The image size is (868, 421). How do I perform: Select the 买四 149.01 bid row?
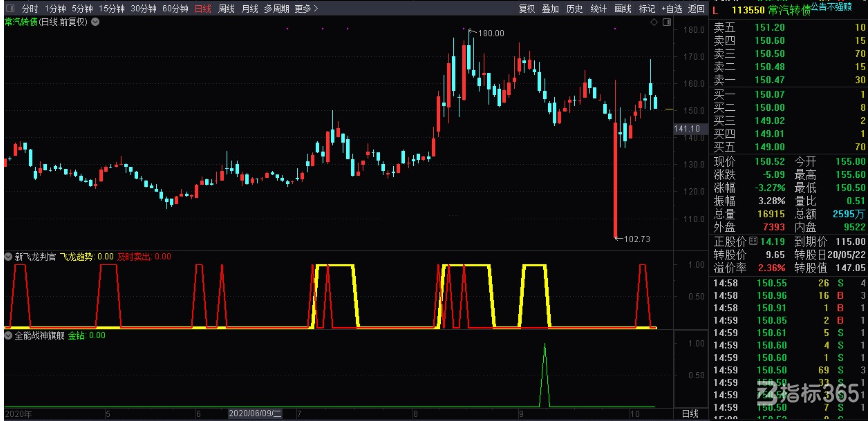[x=789, y=134]
